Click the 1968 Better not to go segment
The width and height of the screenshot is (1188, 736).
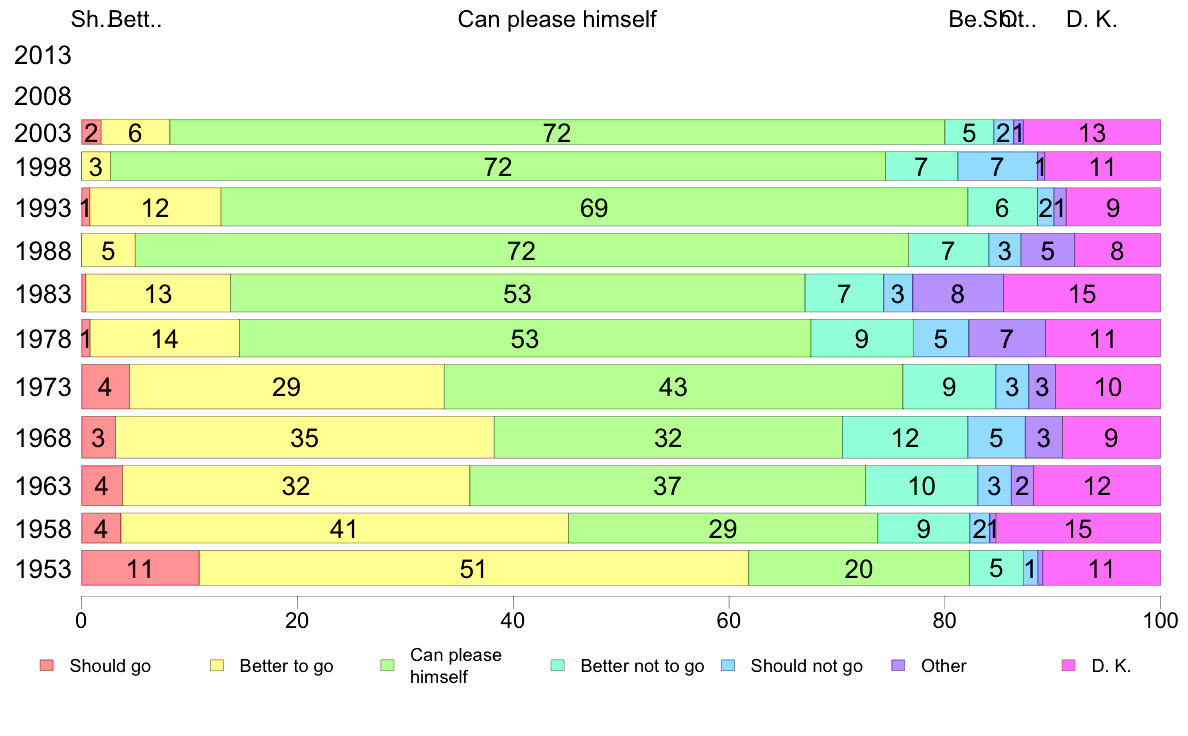click(905, 438)
